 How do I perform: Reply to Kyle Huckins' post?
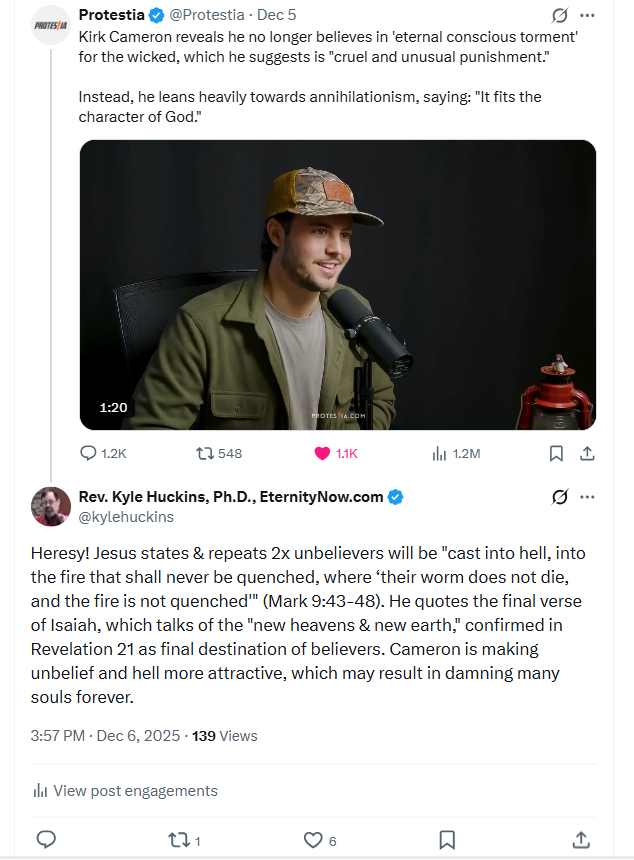click(45, 839)
